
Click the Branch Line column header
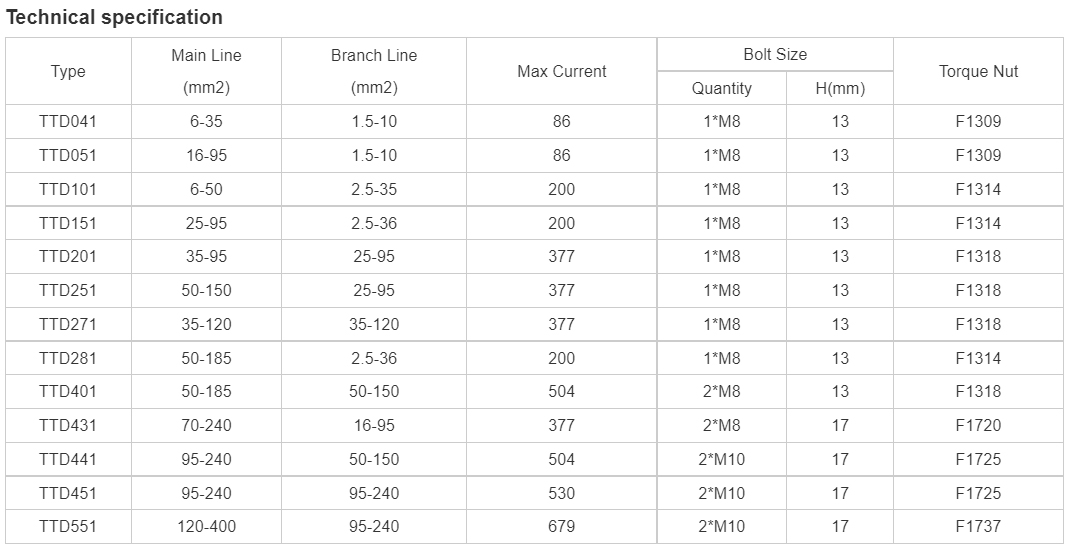point(374,71)
